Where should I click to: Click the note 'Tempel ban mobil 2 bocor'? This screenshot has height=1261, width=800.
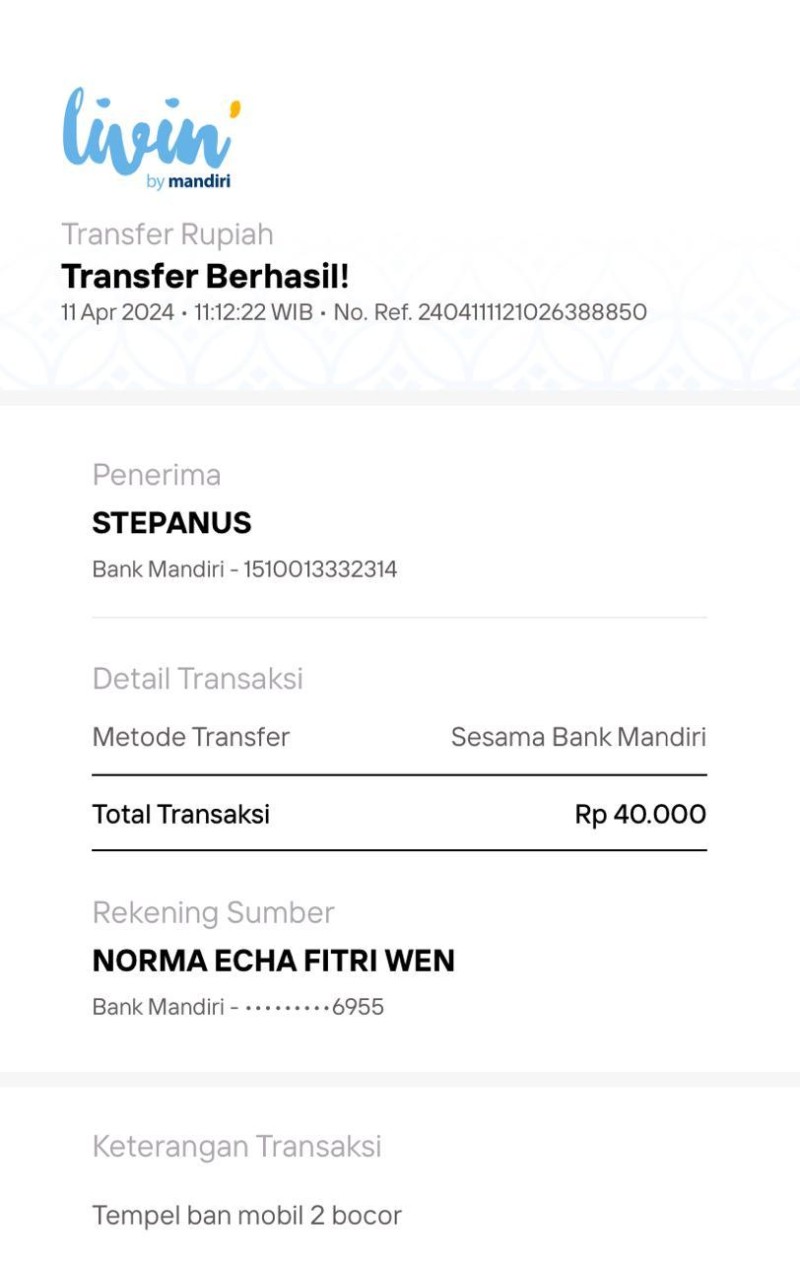[247, 1216]
